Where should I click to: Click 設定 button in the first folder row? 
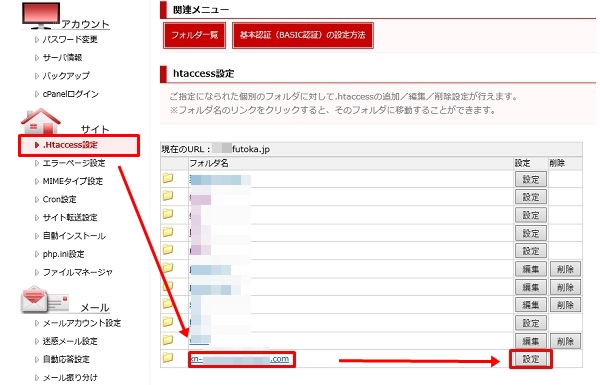tap(531, 179)
